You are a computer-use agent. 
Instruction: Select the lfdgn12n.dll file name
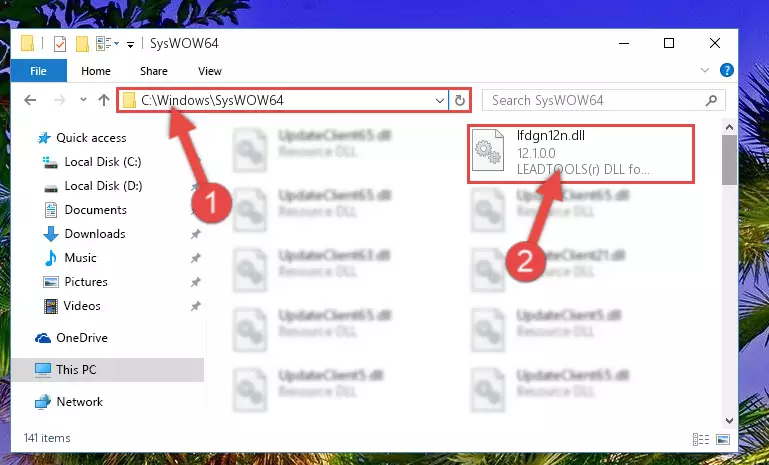pos(551,136)
